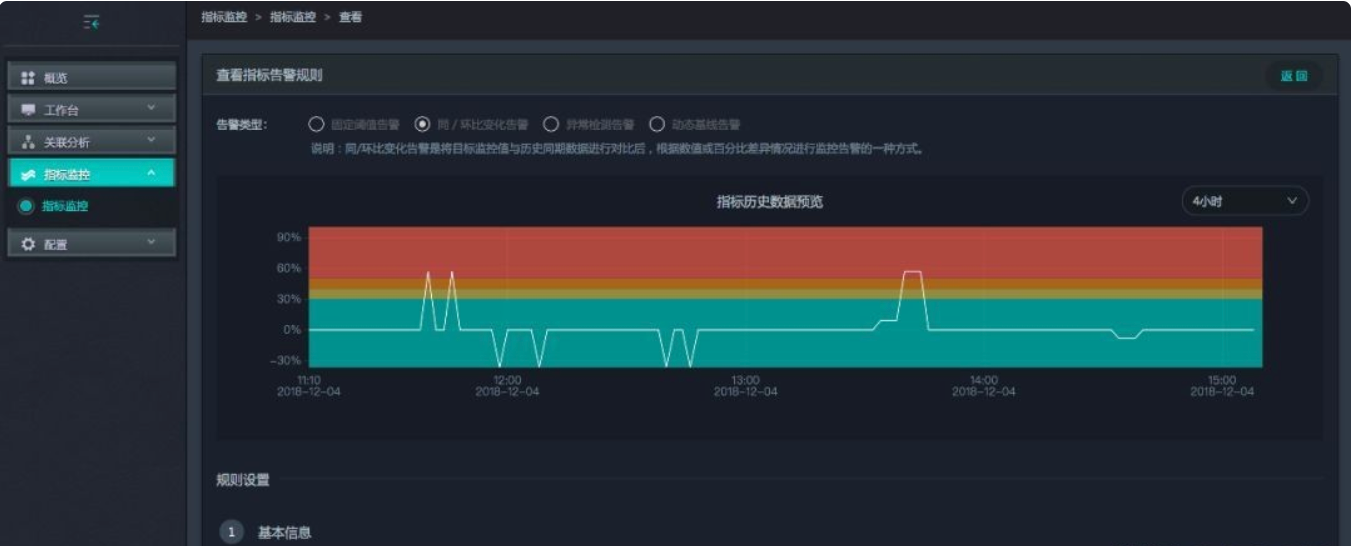Click the first 指标监控 breadcrumb link
Viewport: 1352px width, 546px height.
(x=224, y=17)
